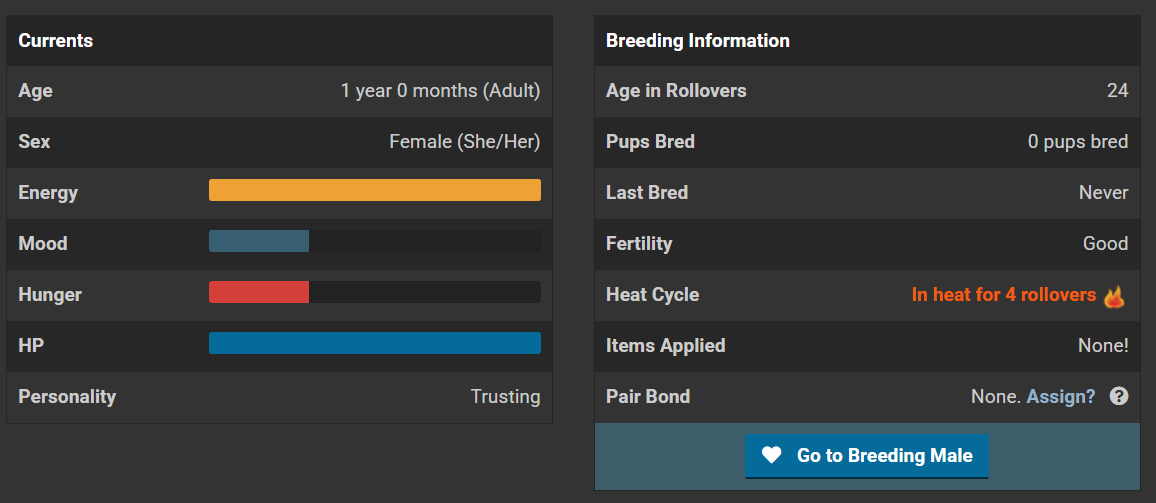The height and width of the screenshot is (503, 1156).
Task: Click the Go to Breeding Male button
Action: click(866, 456)
